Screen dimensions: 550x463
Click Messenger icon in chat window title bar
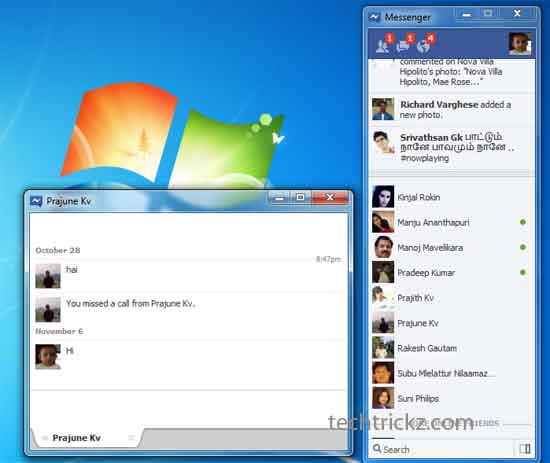tap(36, 201)
